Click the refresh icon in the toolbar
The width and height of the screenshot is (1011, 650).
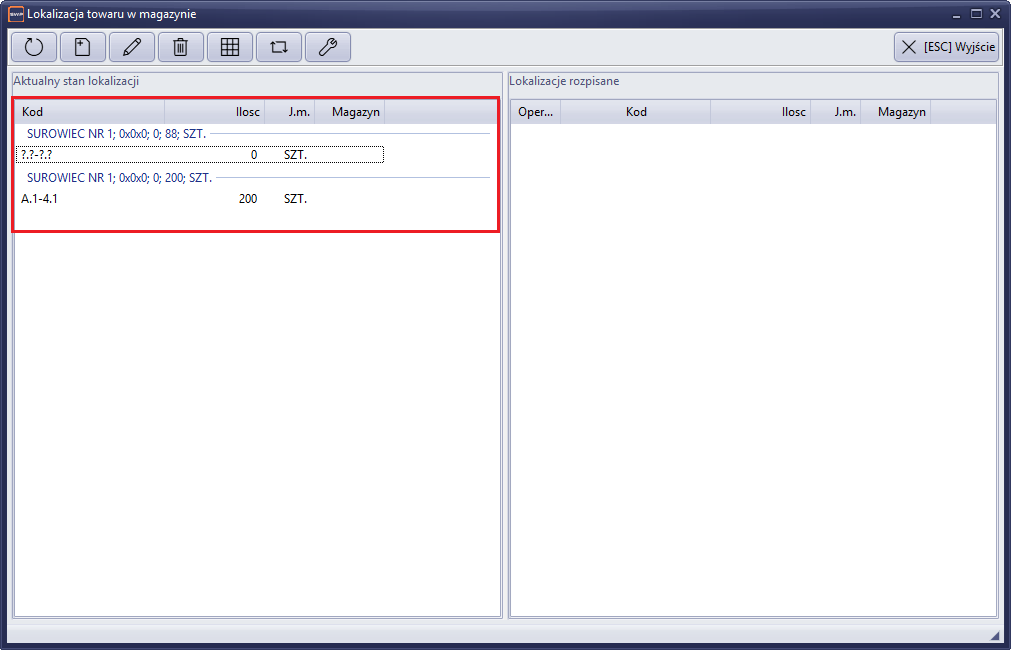(x=34, y=47)
